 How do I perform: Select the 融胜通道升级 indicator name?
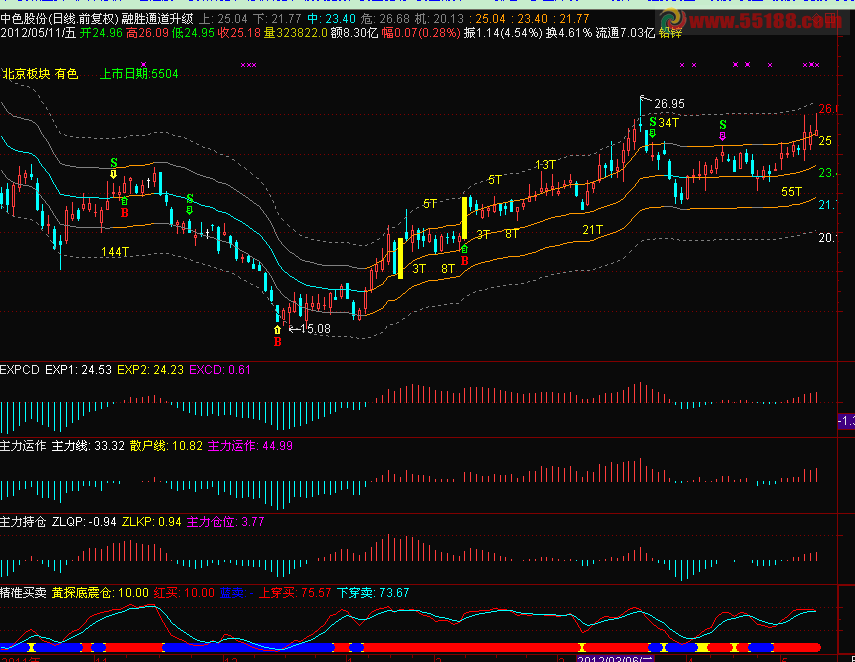coord(157,19)
